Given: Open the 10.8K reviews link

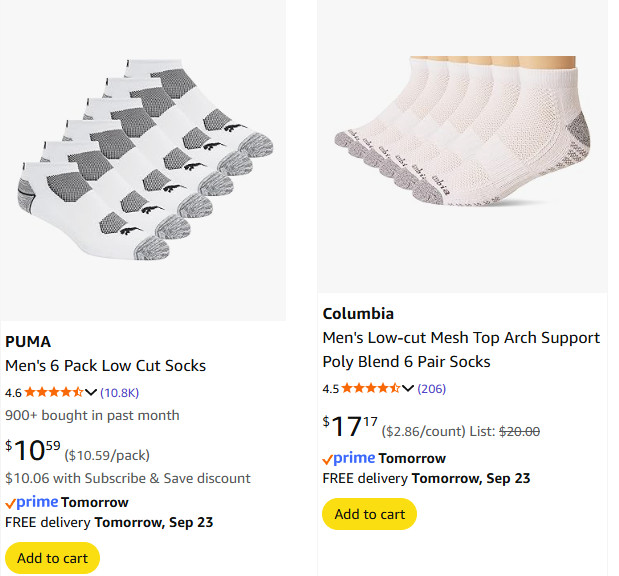Looking at the screenshot, I should pyautogui.click(x=119, y=392).
